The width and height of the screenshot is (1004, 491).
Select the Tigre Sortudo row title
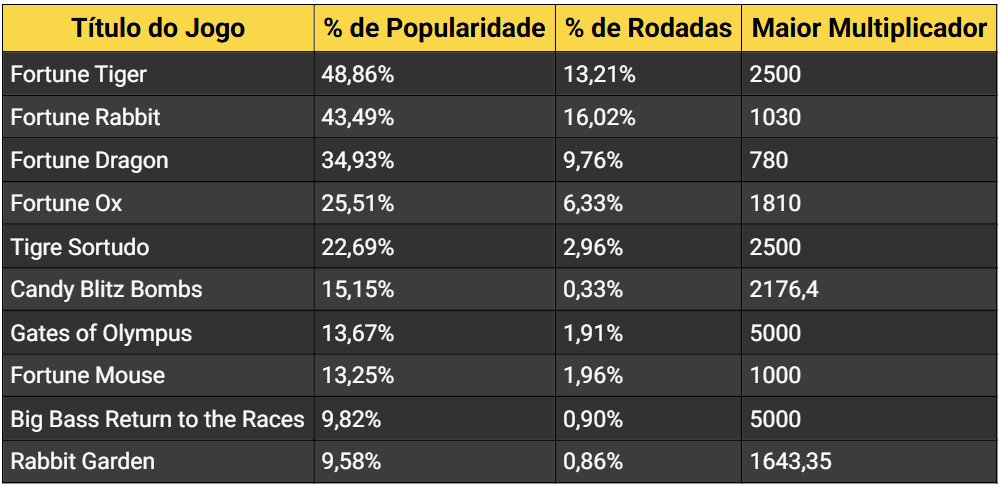pos(79,247)
